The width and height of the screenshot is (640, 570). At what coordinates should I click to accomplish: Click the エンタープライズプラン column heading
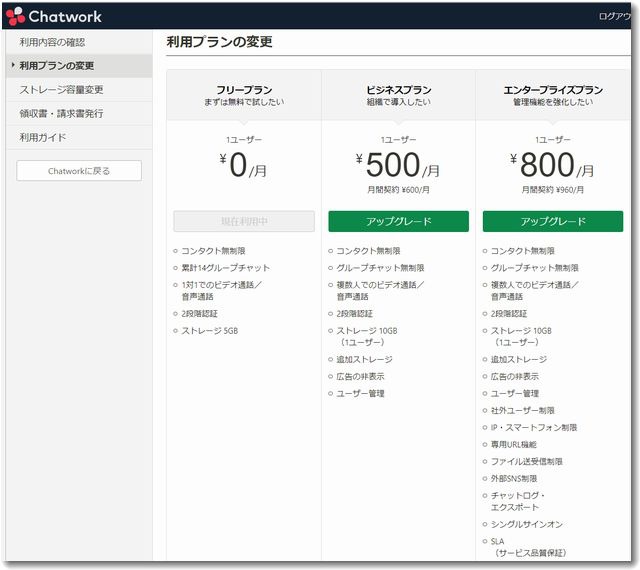click(x=552, y=90)
